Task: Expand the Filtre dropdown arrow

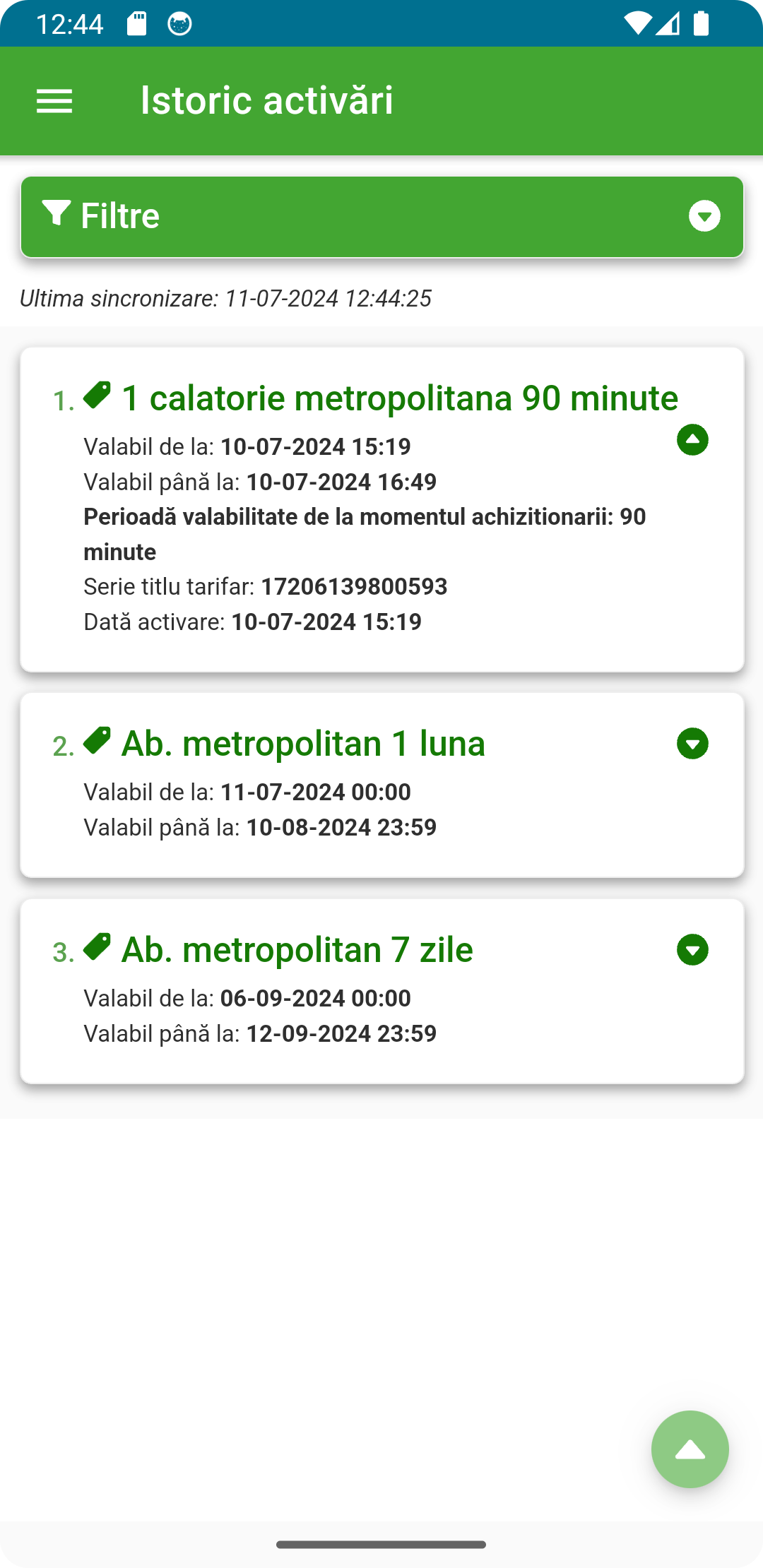Action: tap(704, 216)
